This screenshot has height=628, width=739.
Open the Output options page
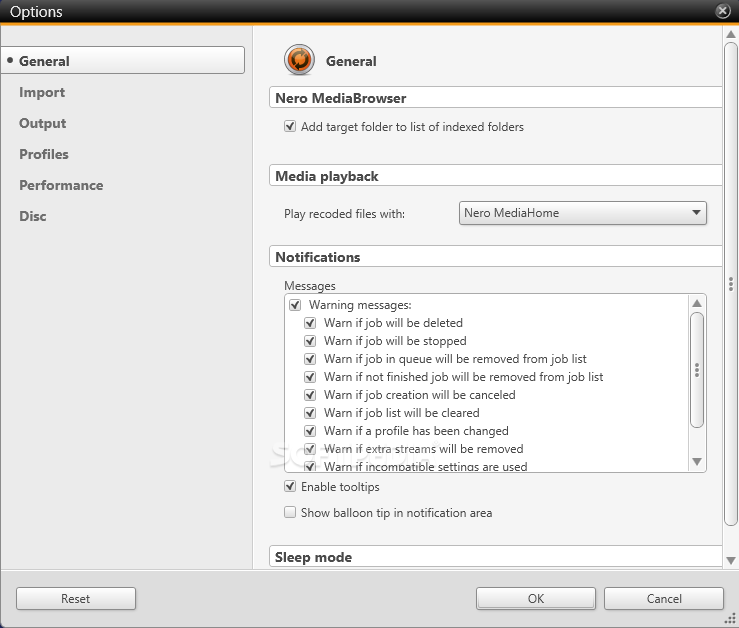point(42,123)
